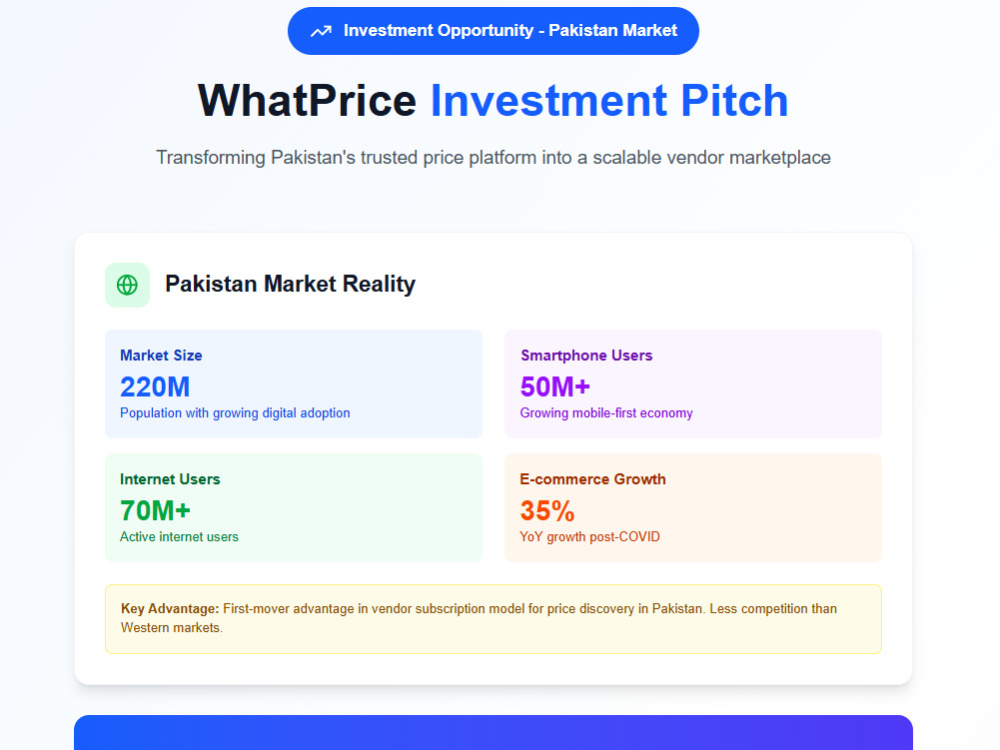Select the Internet Users card
The image size is (1000, 750).
(x=293, y=507)
